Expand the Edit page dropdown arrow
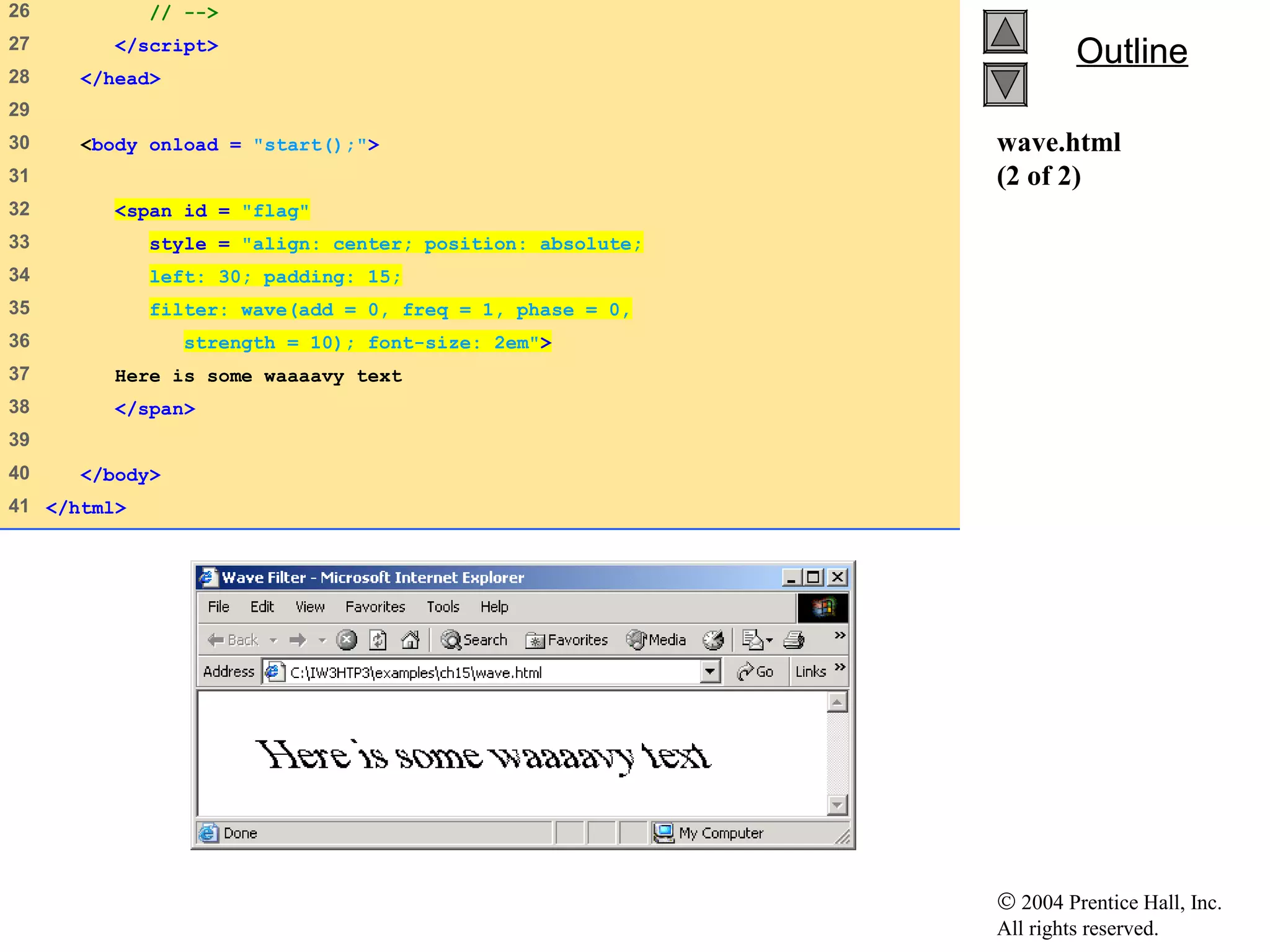 click(770, 640)
